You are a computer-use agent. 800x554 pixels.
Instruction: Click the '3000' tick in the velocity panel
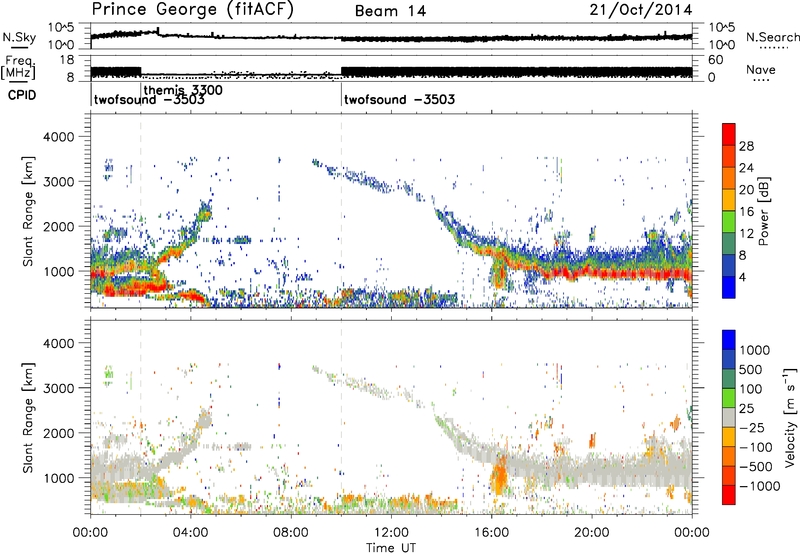pos(58,388)
